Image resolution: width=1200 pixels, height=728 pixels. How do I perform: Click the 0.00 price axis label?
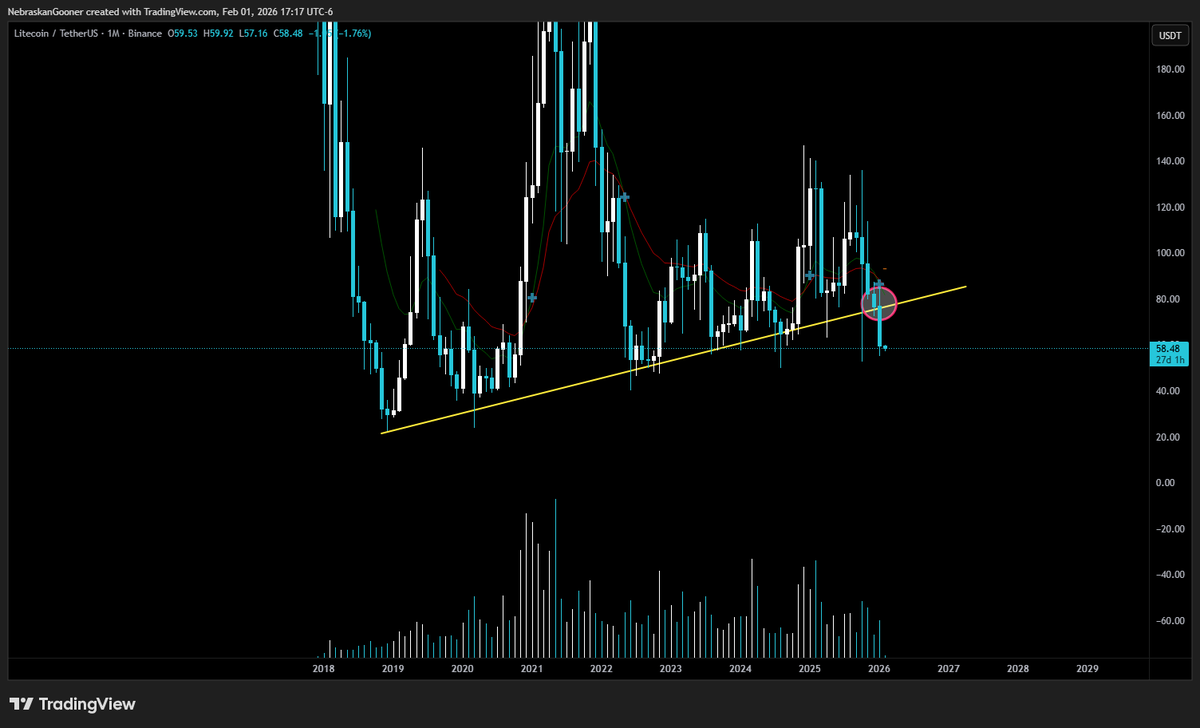coord(1167,483)
